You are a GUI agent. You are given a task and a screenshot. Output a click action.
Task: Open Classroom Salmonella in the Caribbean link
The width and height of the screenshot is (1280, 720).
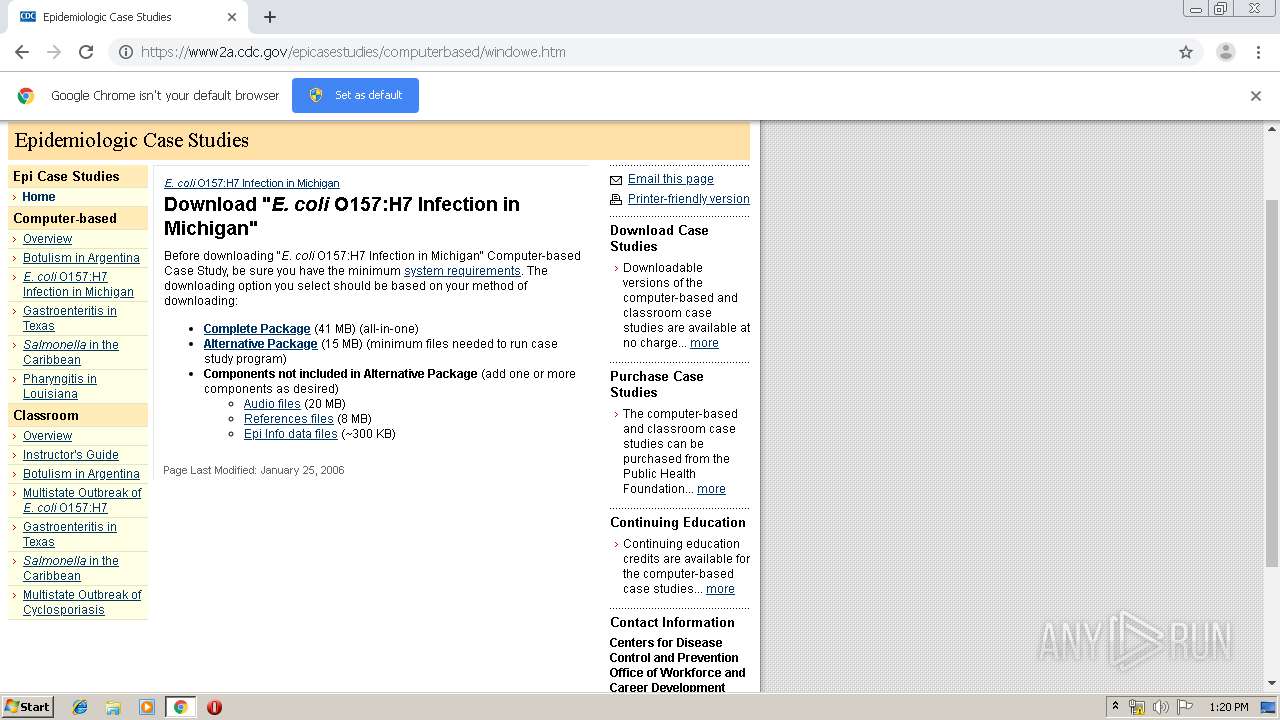coord(70,568)
